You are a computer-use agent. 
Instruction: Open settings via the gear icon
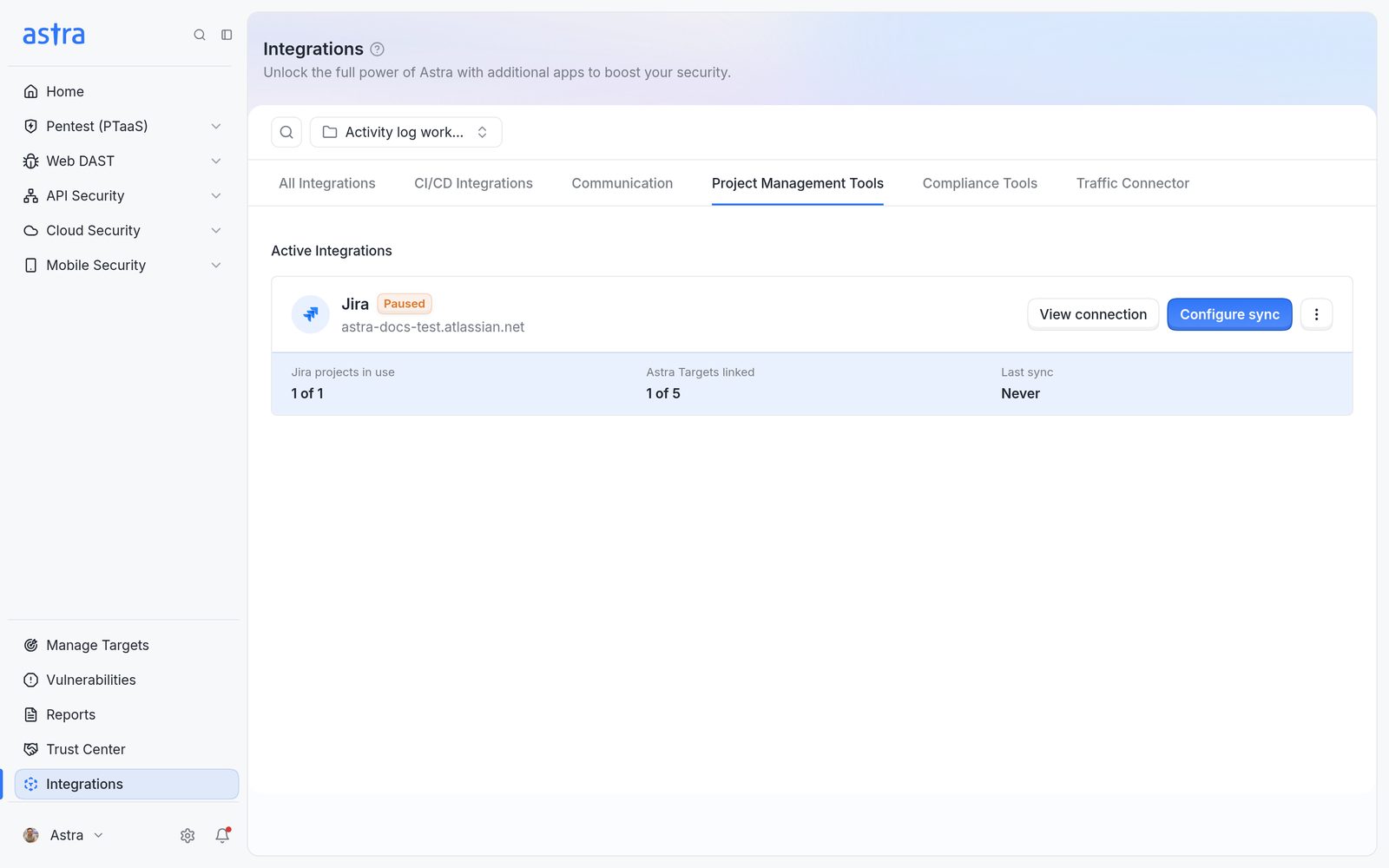pos(188,835)
